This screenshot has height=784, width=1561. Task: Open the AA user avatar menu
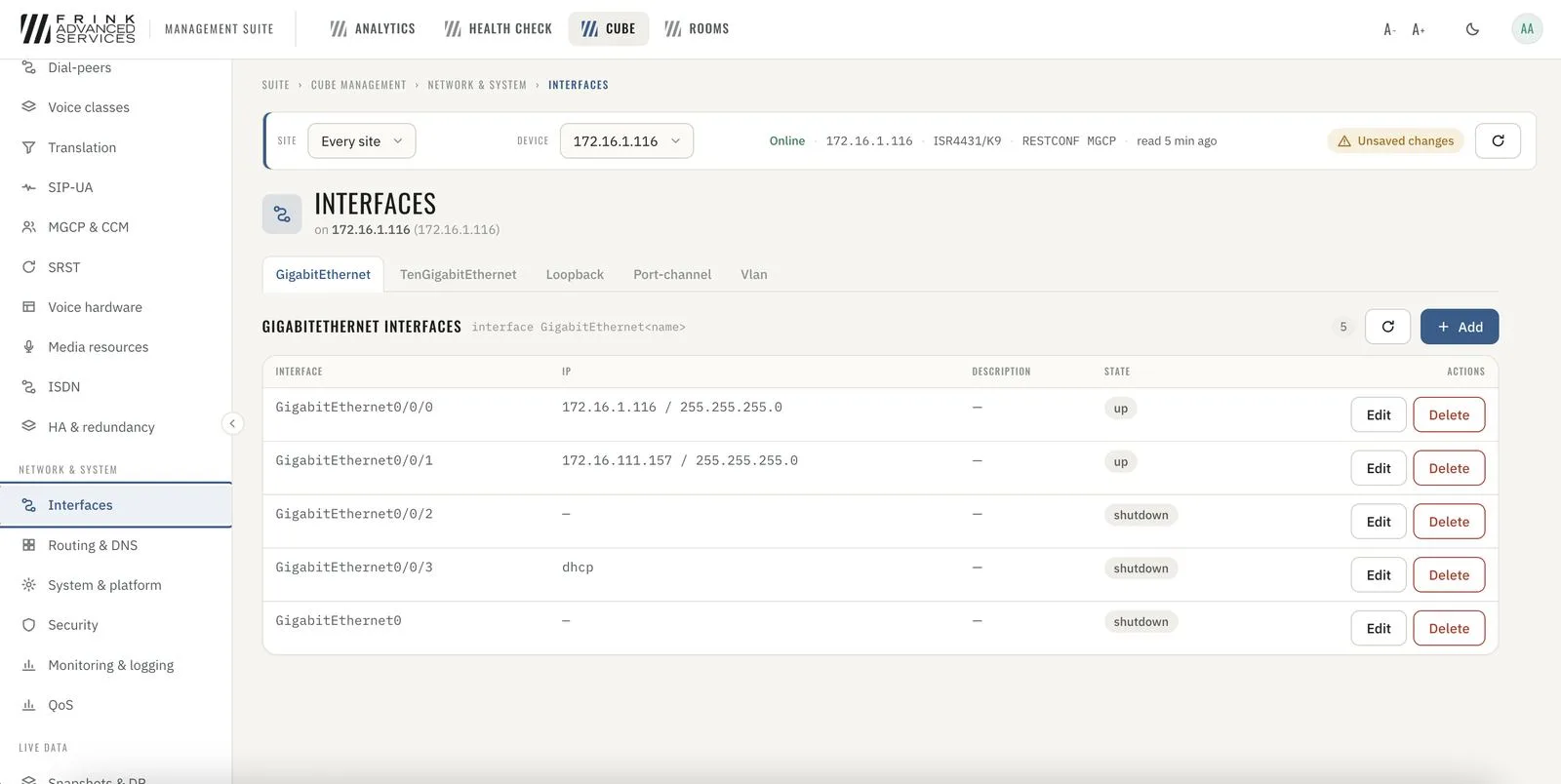click(1527, 29)
